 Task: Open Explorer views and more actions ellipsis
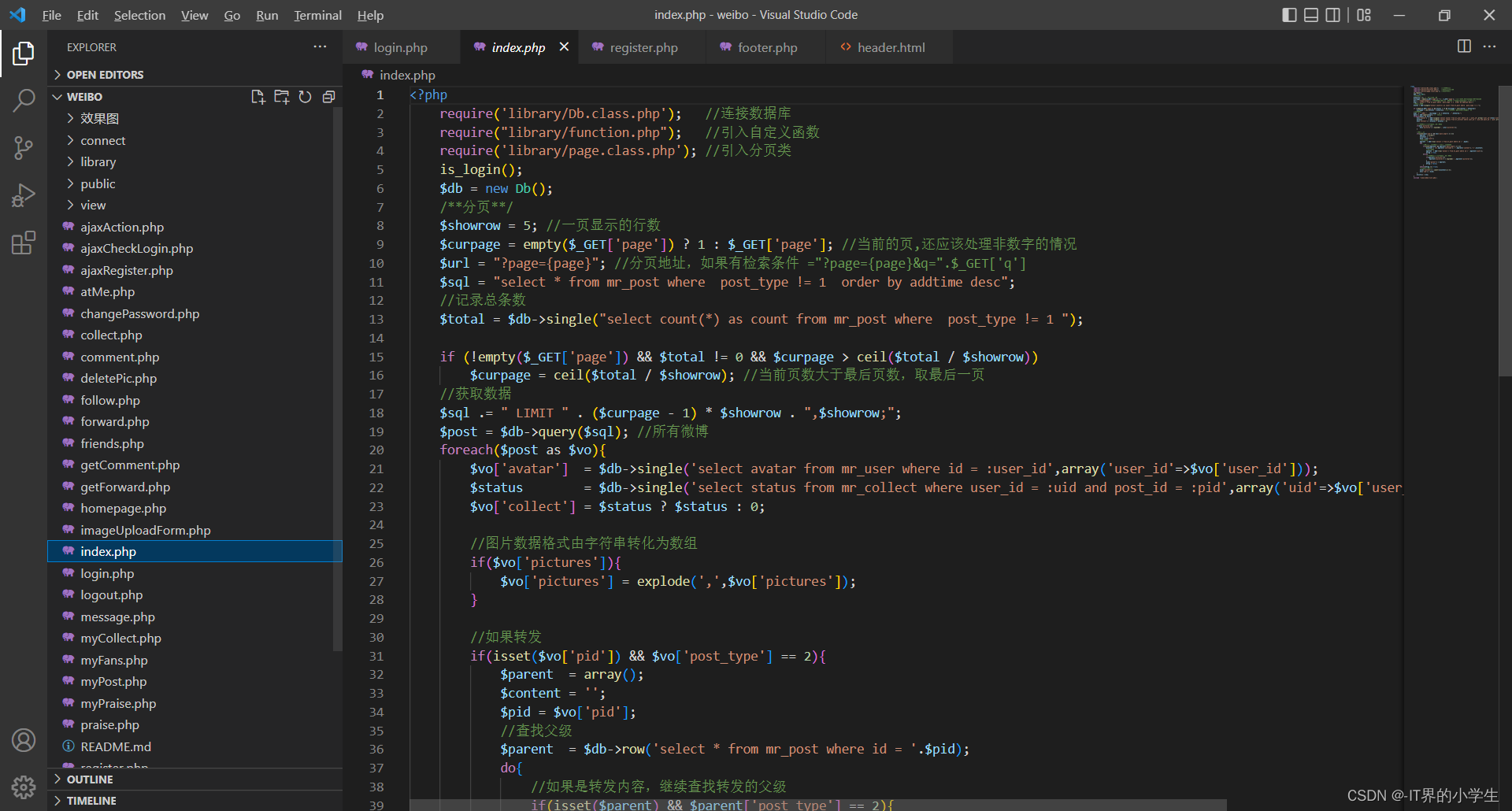coord(320,47)
